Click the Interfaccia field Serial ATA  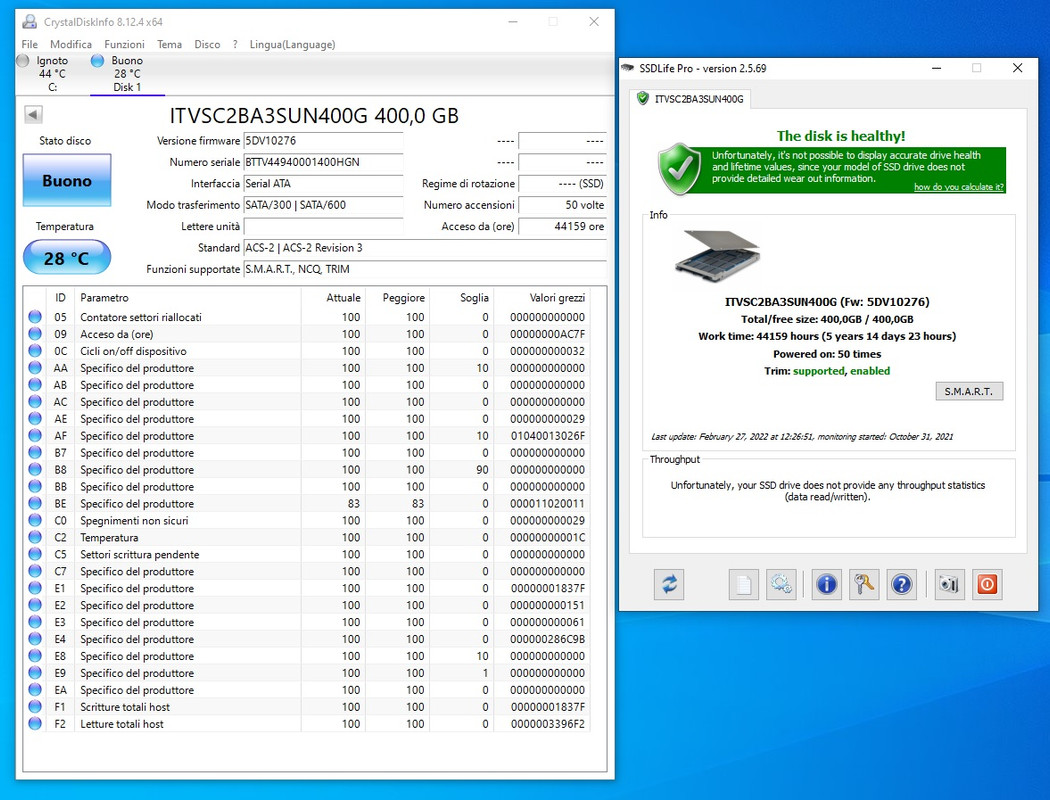click(x=323, y=183)
